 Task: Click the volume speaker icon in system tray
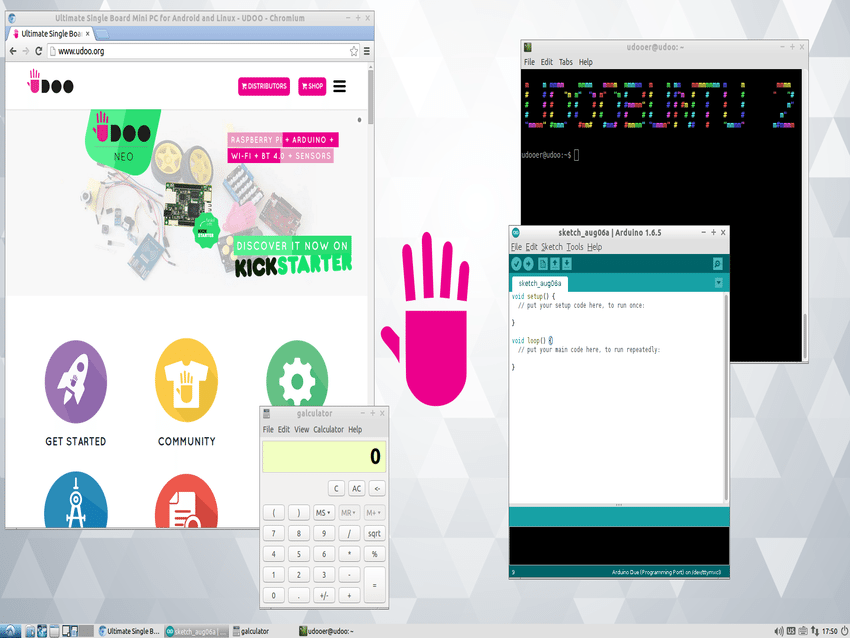click(778, 631)
